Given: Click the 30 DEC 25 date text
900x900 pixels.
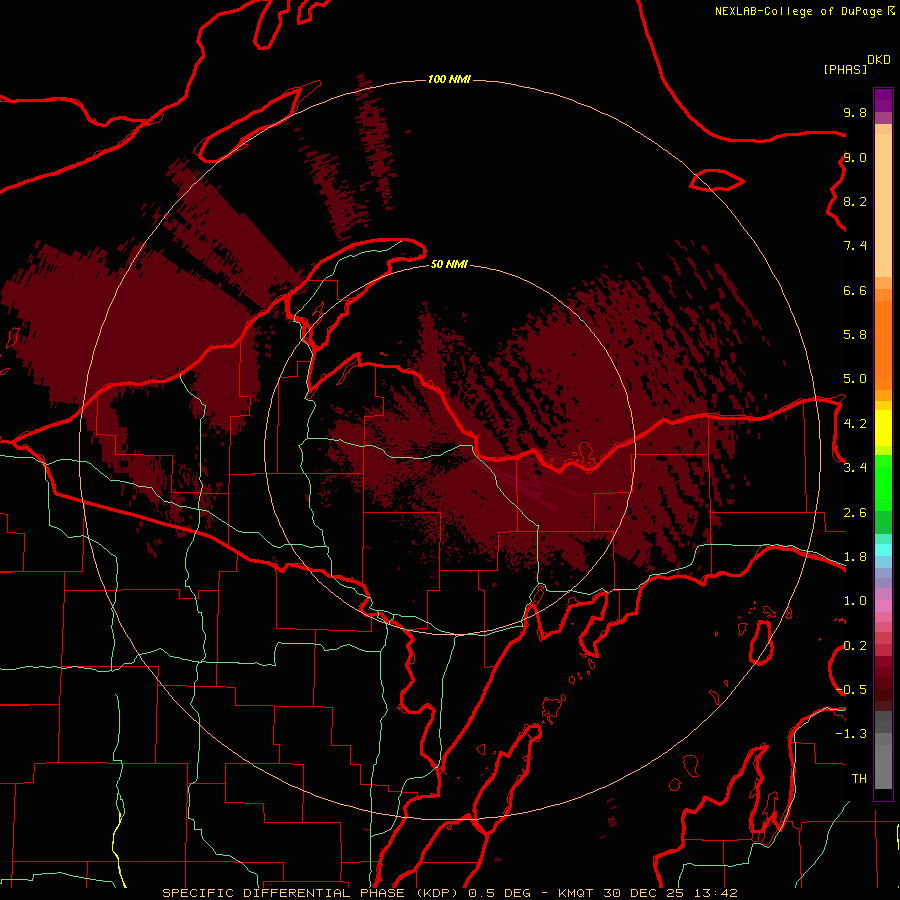Looking at the screenshot, I should 645,893.
